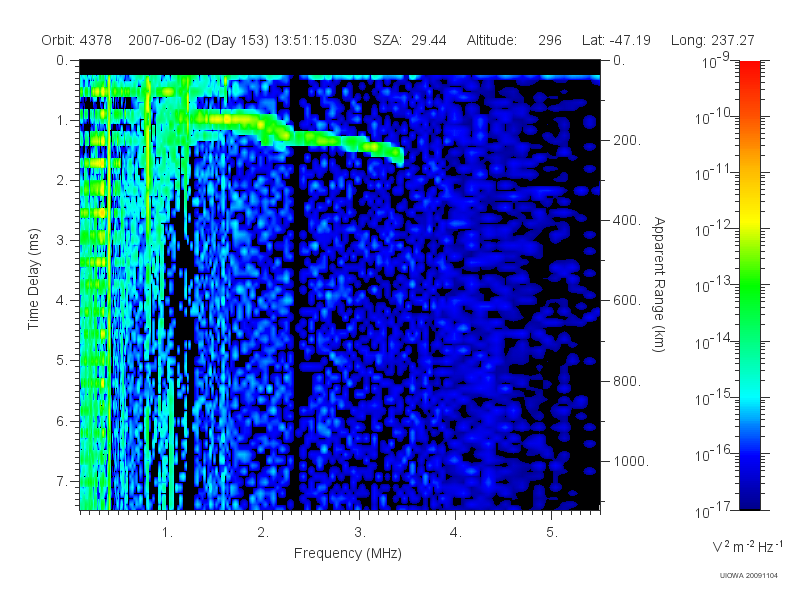Screen dimensions: 800x600
Task: Click the apparent range tick '600.'
Action: click(x=627, y=301)
